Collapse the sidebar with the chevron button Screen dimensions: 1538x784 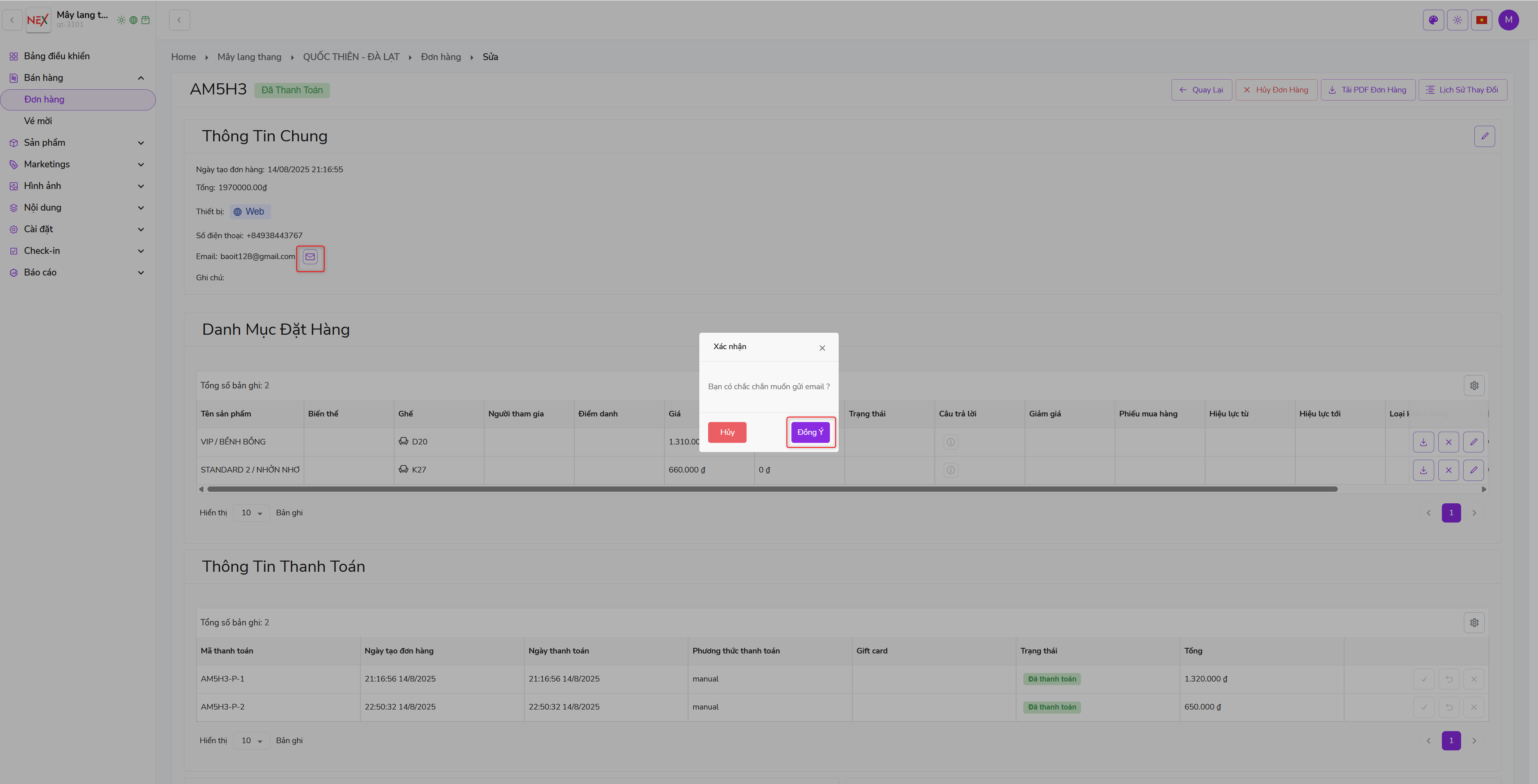[179, 20]
